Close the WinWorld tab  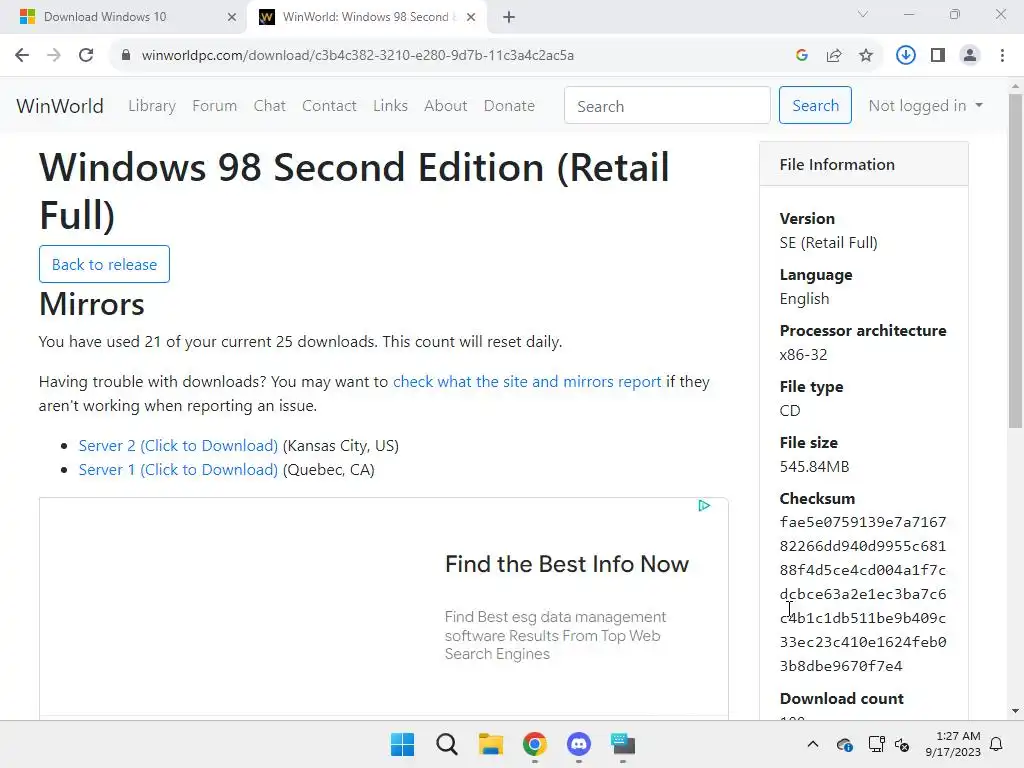click(471, 17)
